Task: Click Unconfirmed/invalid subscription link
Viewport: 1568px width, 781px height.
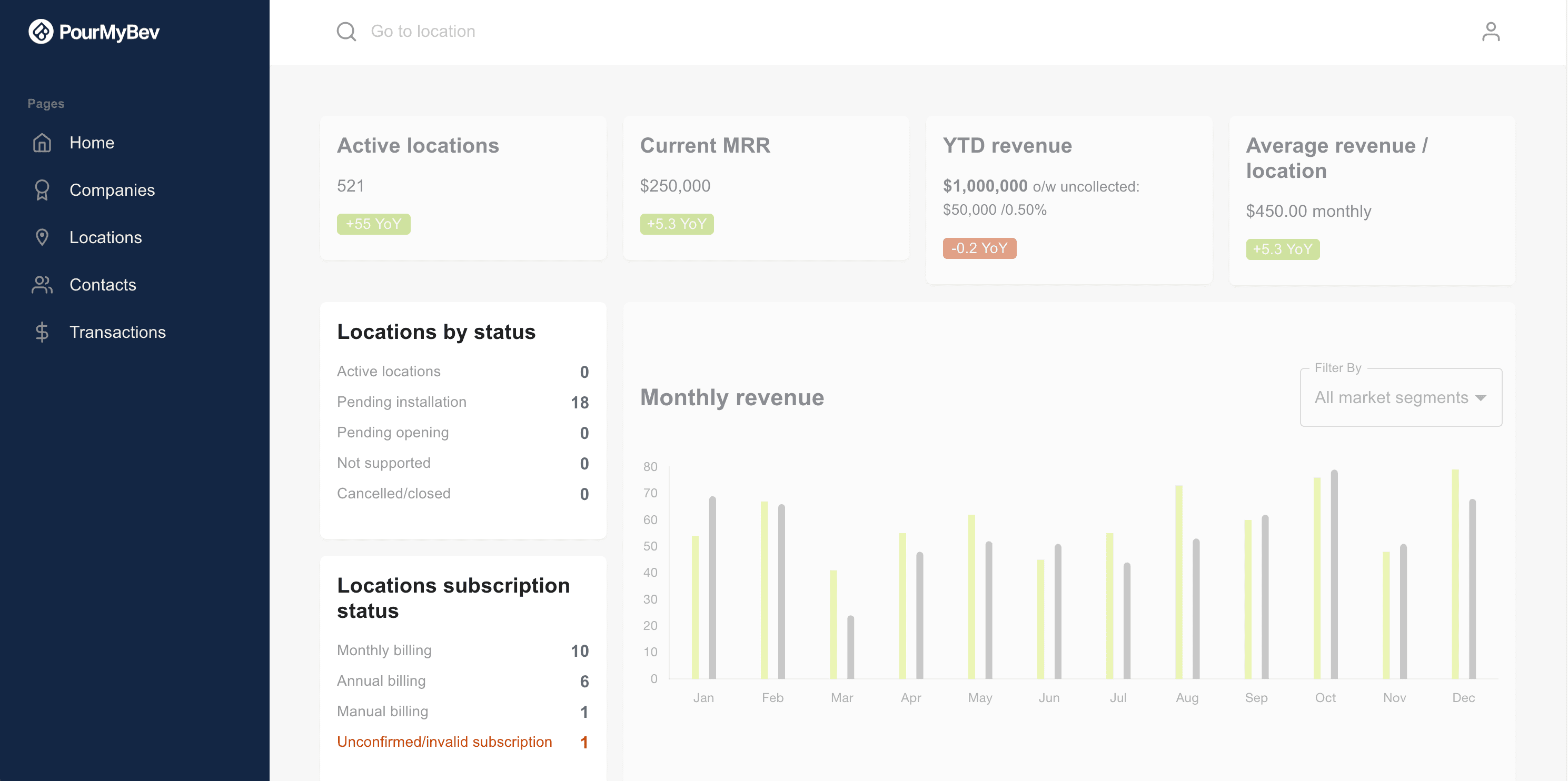Action: (x=444, y=742)
